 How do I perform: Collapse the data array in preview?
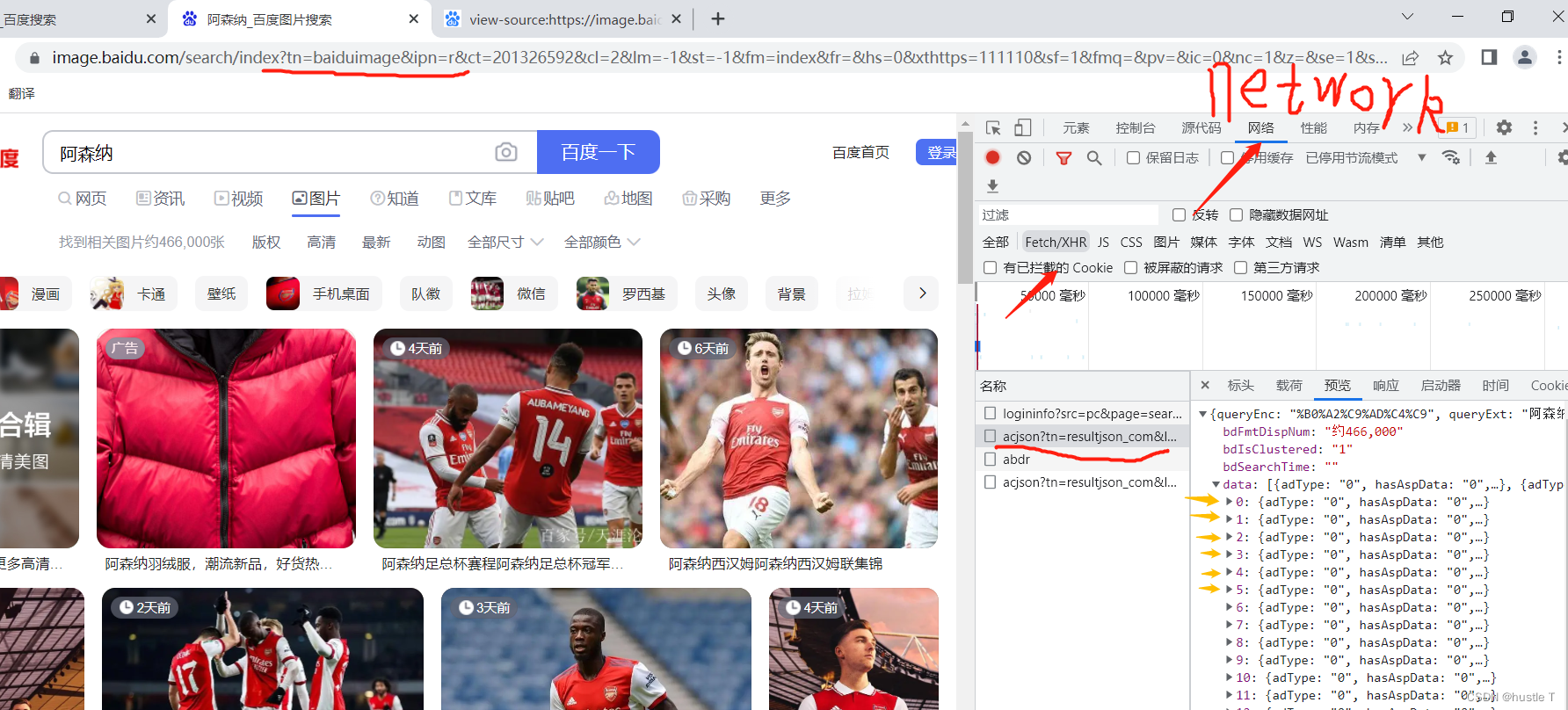pyautogui.click(x=1216, y=484)
